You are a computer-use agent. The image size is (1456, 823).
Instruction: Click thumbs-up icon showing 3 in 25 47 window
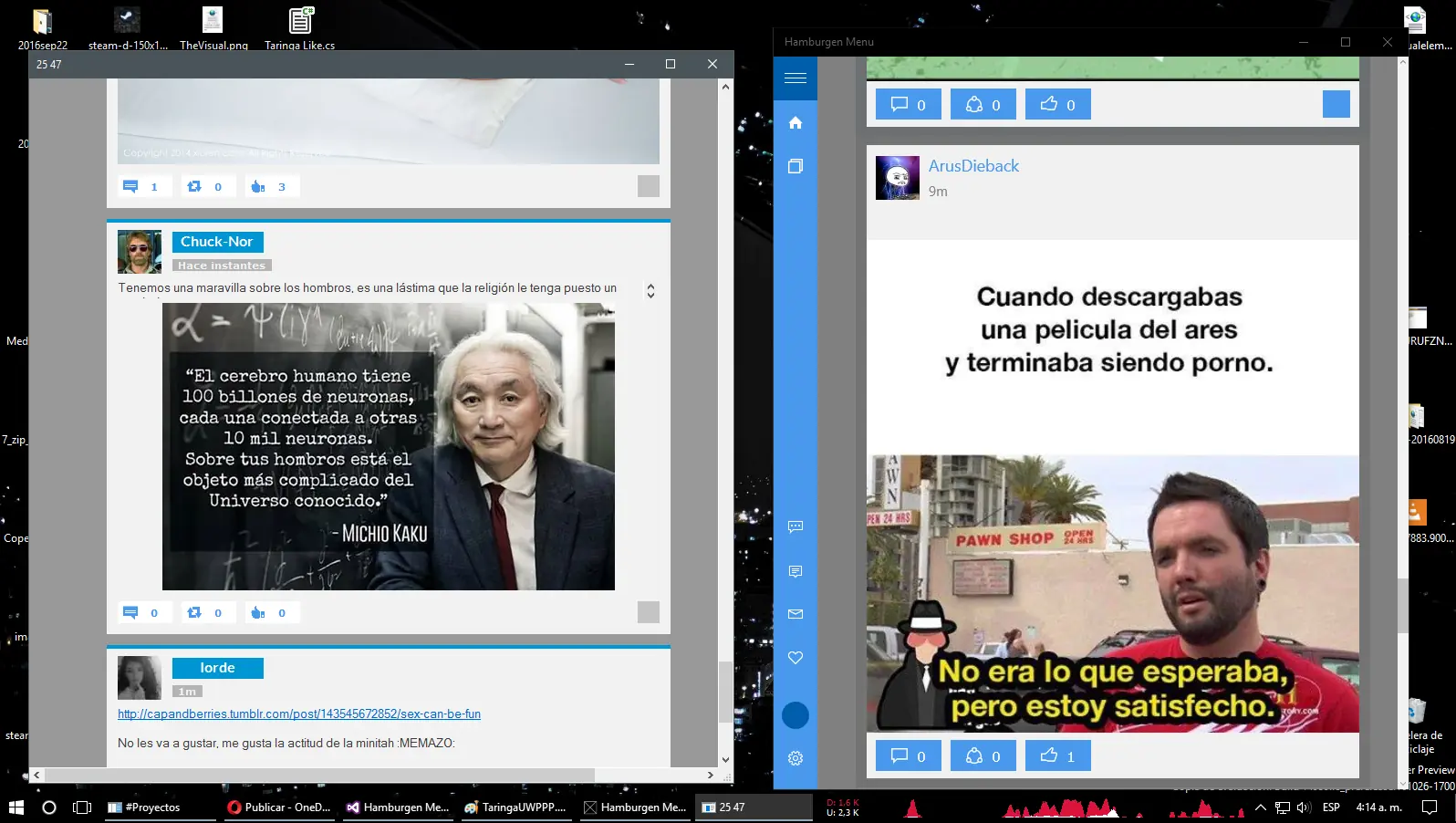(x=272, y=186)
